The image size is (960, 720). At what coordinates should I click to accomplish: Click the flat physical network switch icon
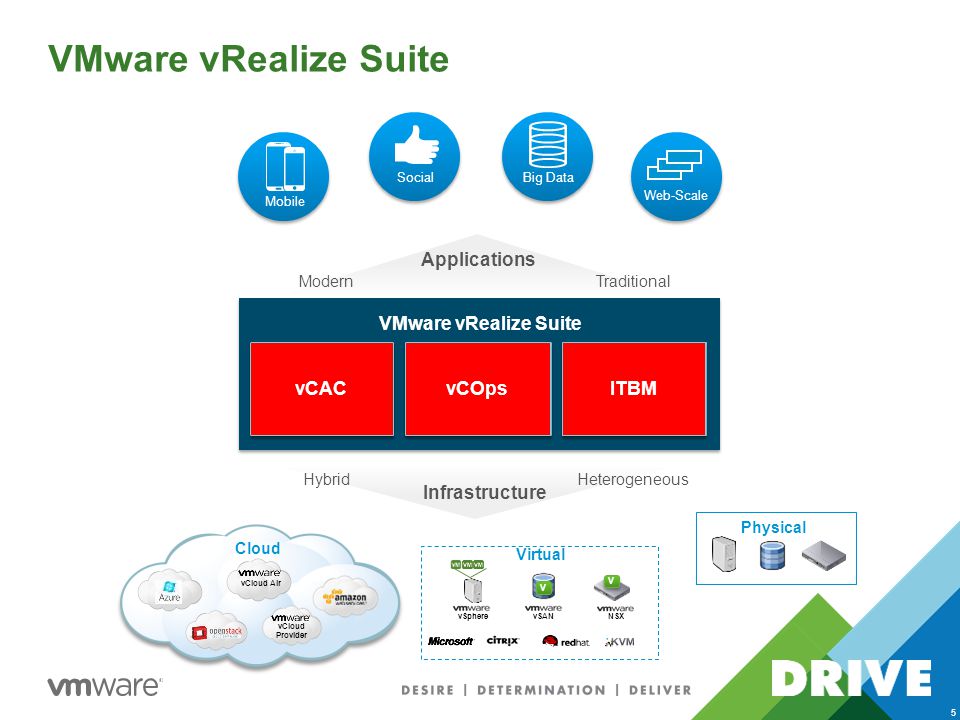coord(824,555)
